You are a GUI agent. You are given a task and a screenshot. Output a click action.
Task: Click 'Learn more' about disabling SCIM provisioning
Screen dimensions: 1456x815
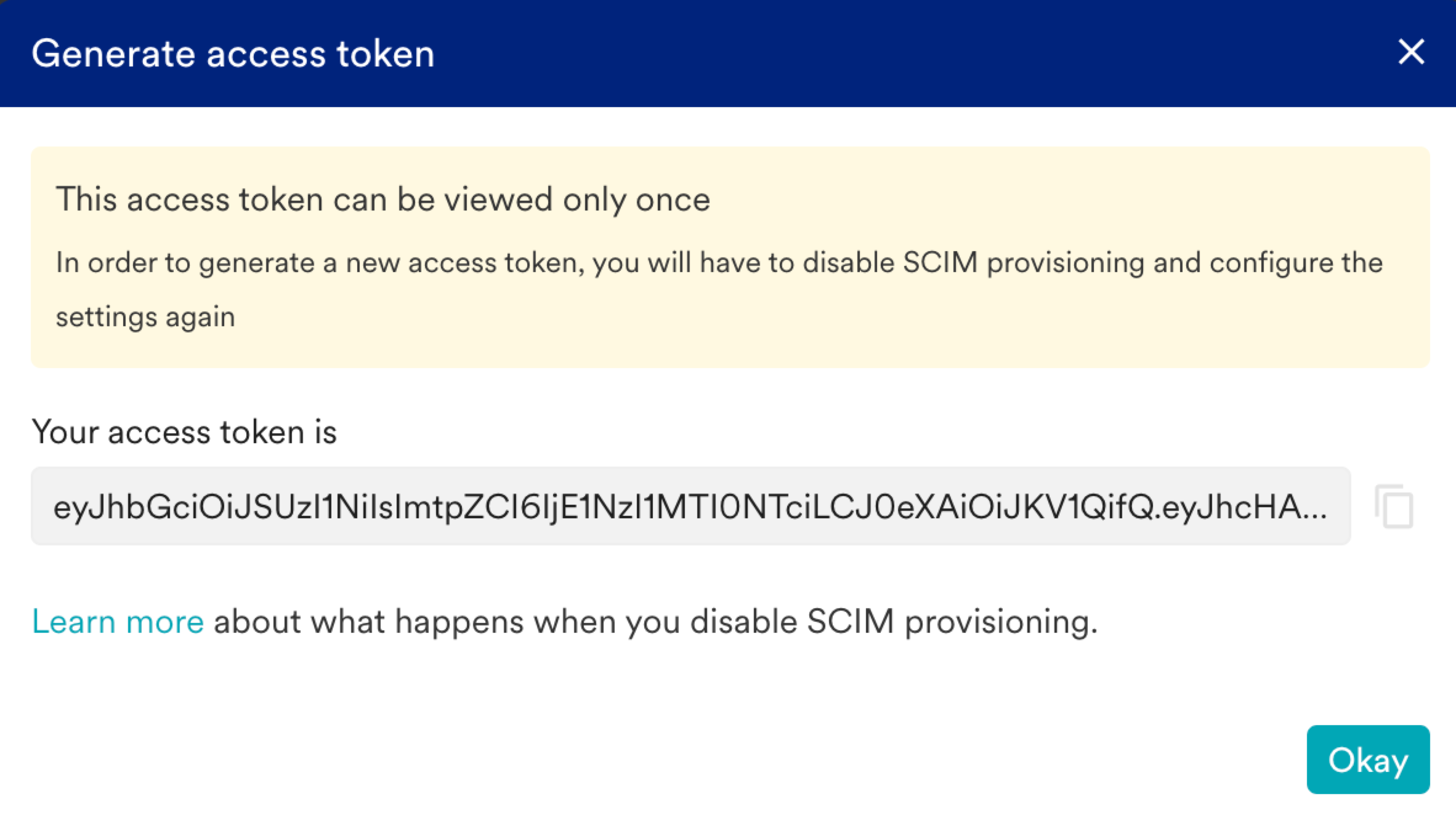pos(118,621)
